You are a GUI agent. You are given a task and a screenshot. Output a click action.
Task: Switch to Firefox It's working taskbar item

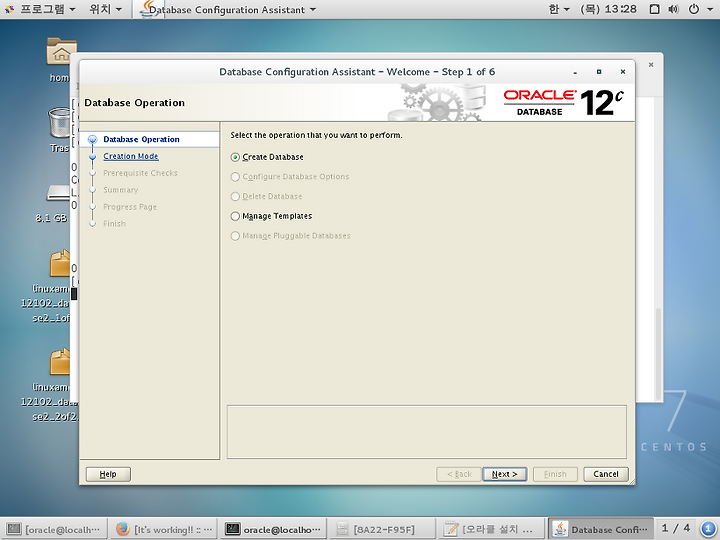pyautogui.click(x=164, y=529)
